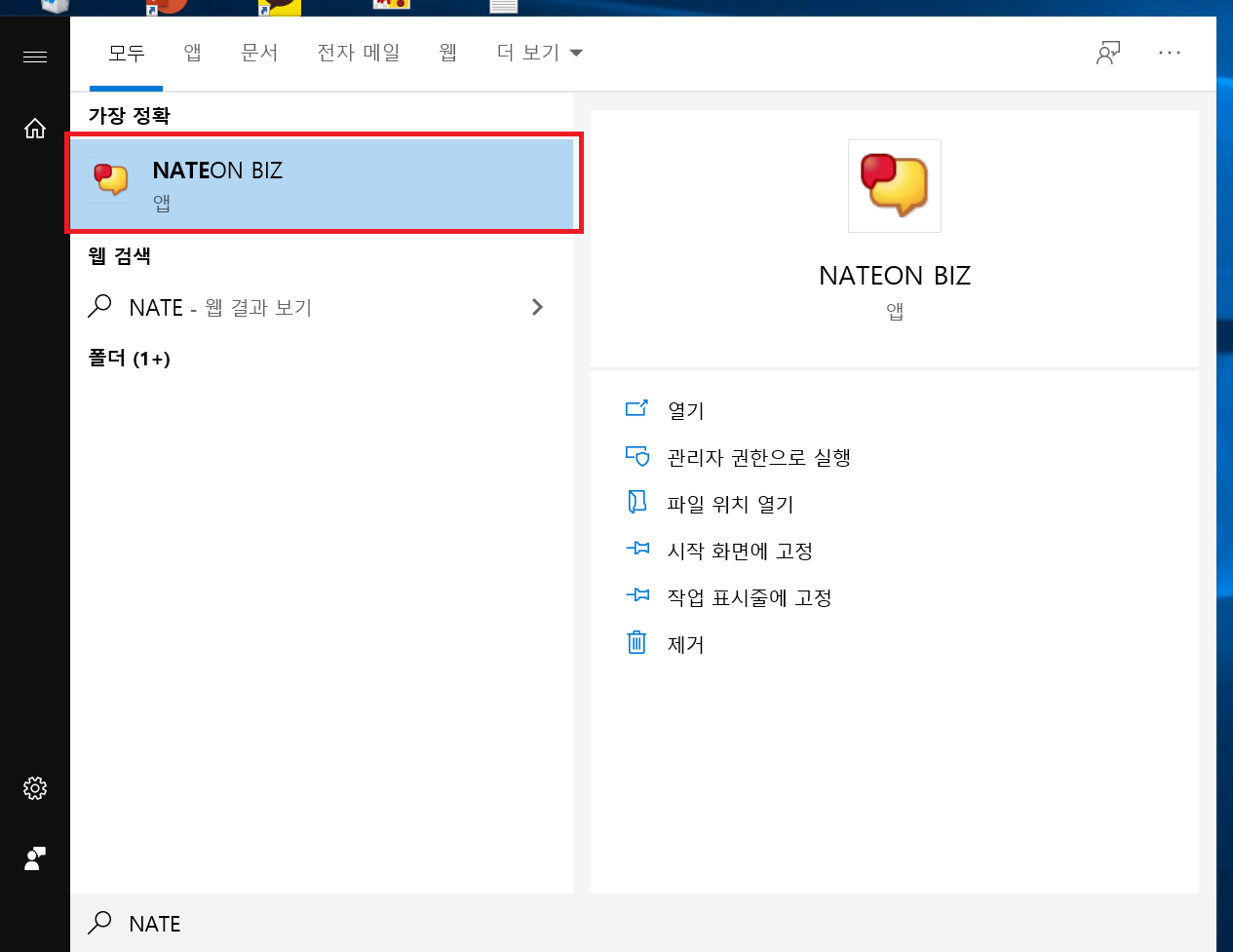This screenshot has width=1233, height=952.
Task: Open Settings gear in the search sidebar
Action: point(35,788)
